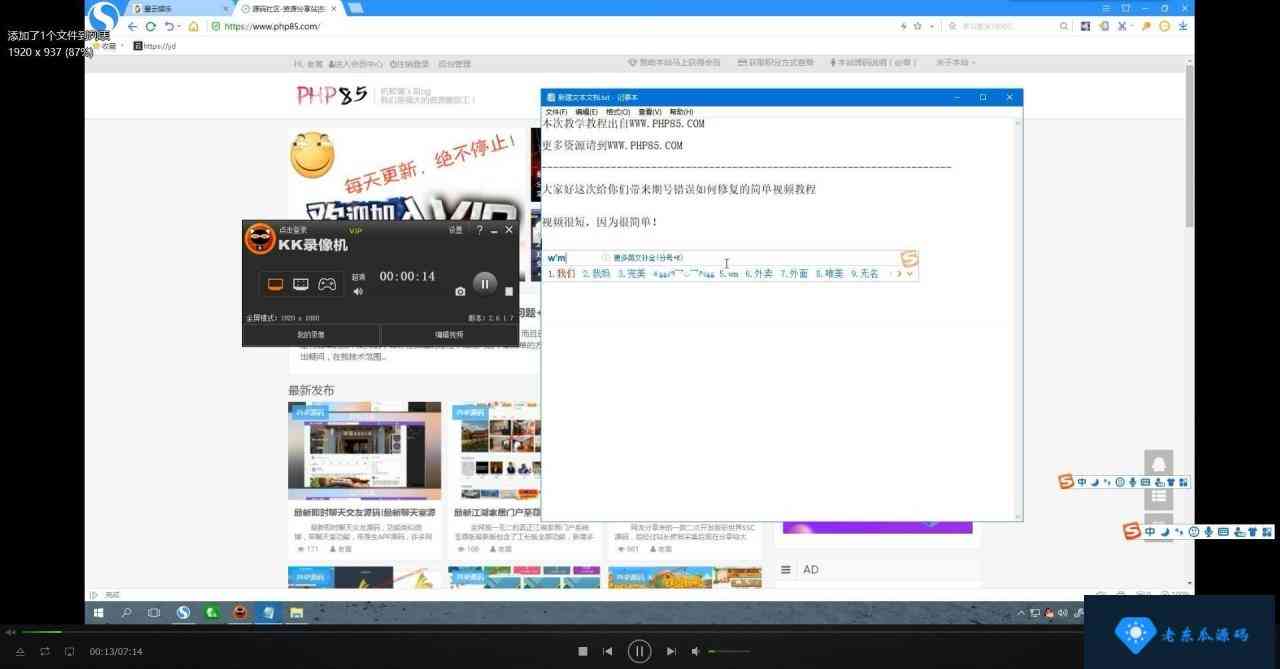Open Notepad 帮助 menu
Image resolution: width=1280 pixels, height=669 pixels.
pyautogui.click(x=681, y=112)
